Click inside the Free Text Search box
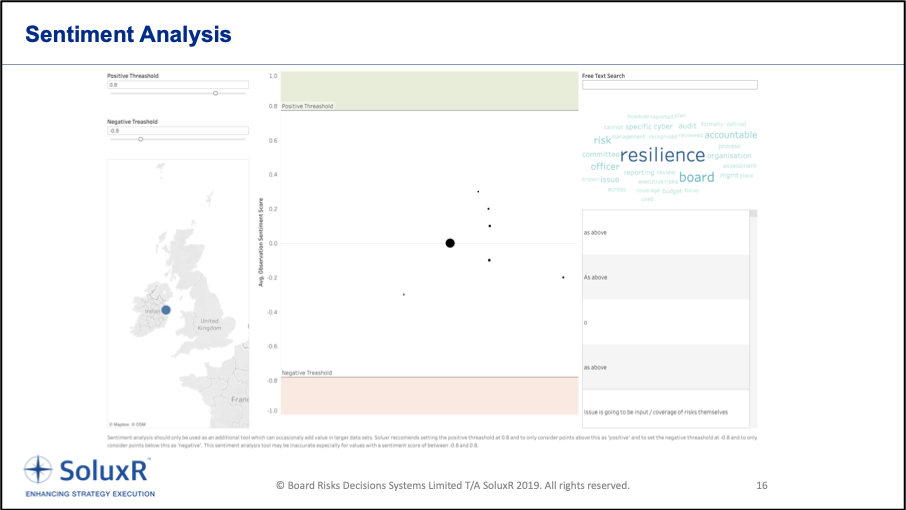This screenshot has height=510, width=906. pos(670,85)
